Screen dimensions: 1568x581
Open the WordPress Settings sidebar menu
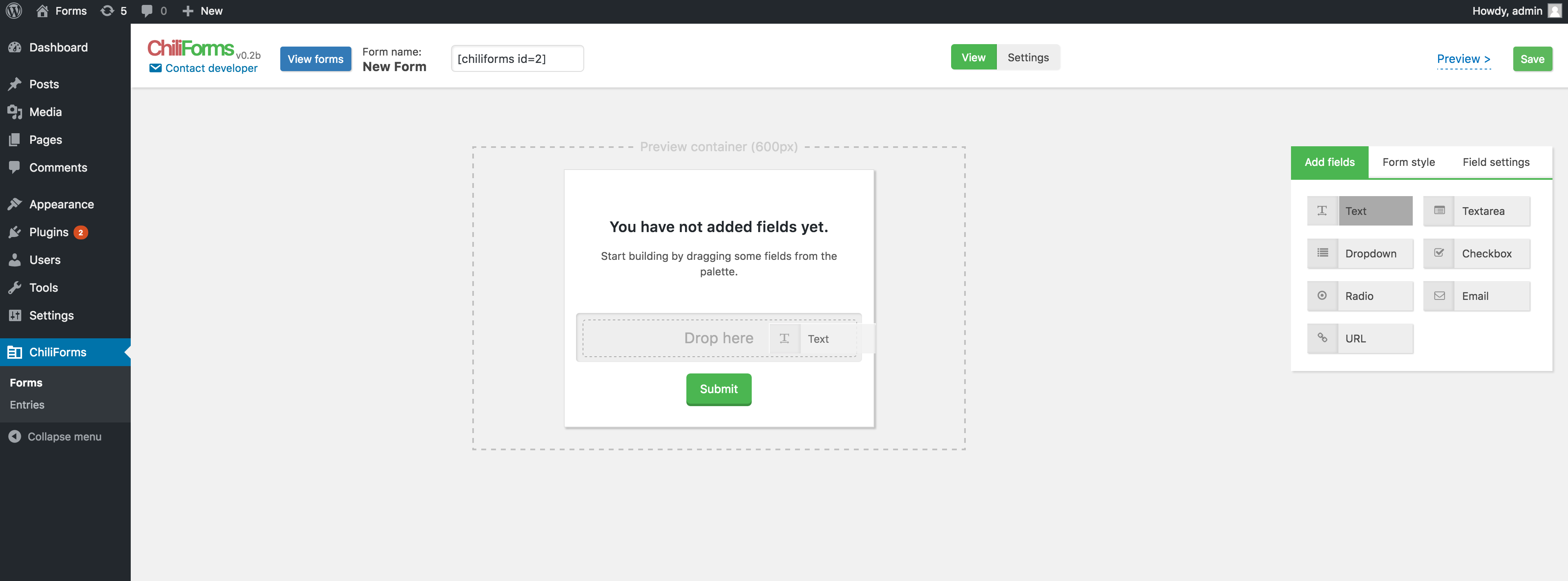[65, 315]
